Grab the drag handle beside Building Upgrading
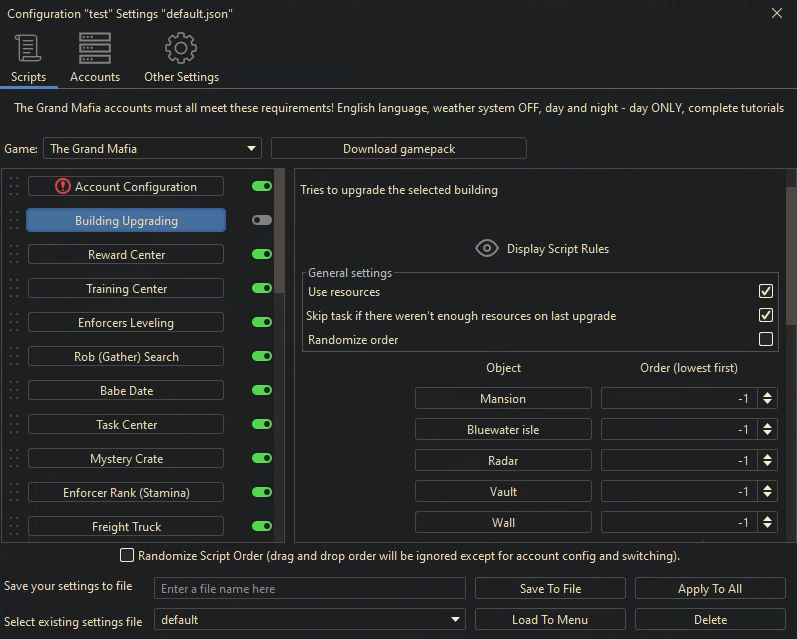Viewport: 797px width, 639px height. point(14,220)
